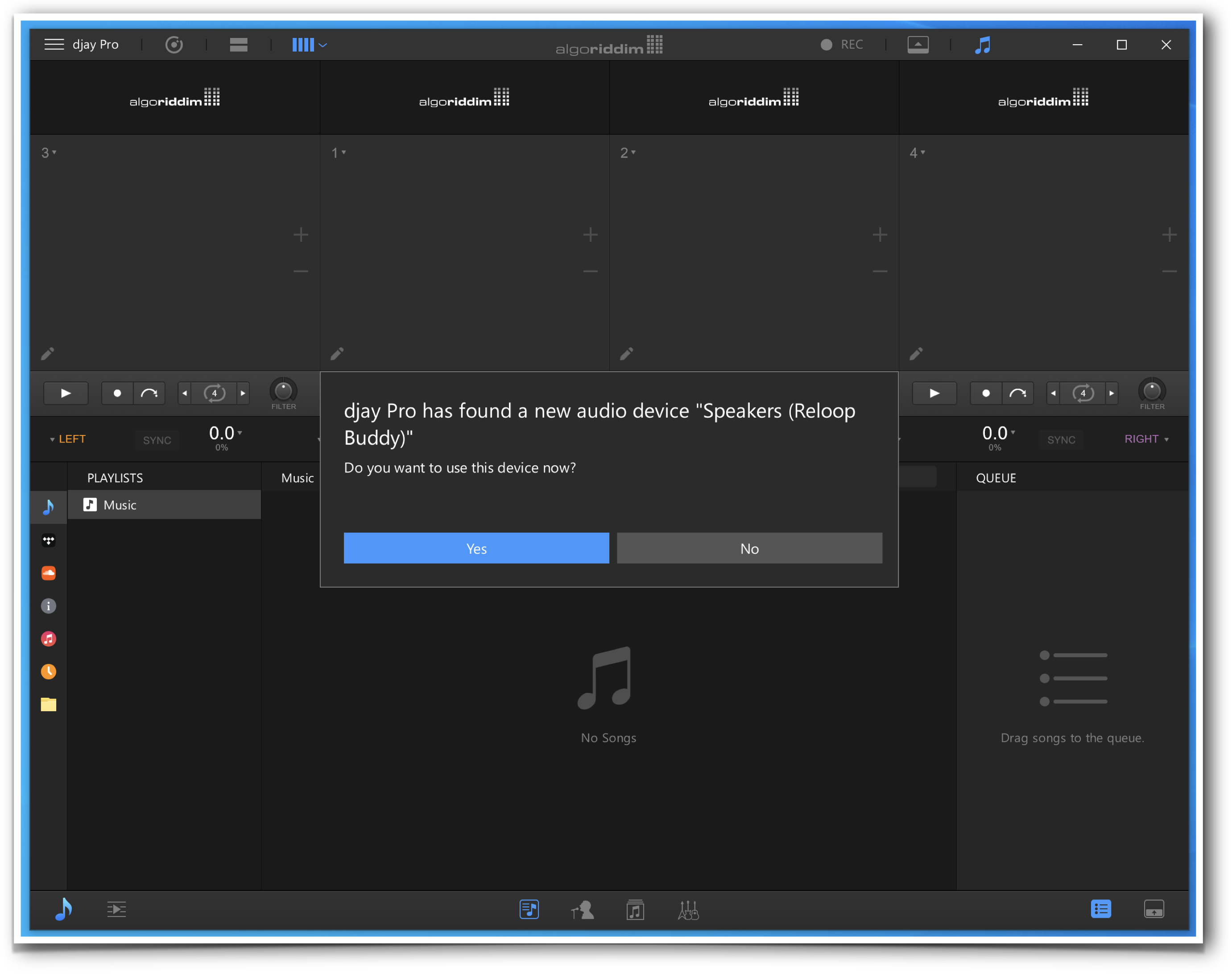1232x978 pixels.
Task: Click the edit pencil on deck 3
Action: (x=47, y=354)
